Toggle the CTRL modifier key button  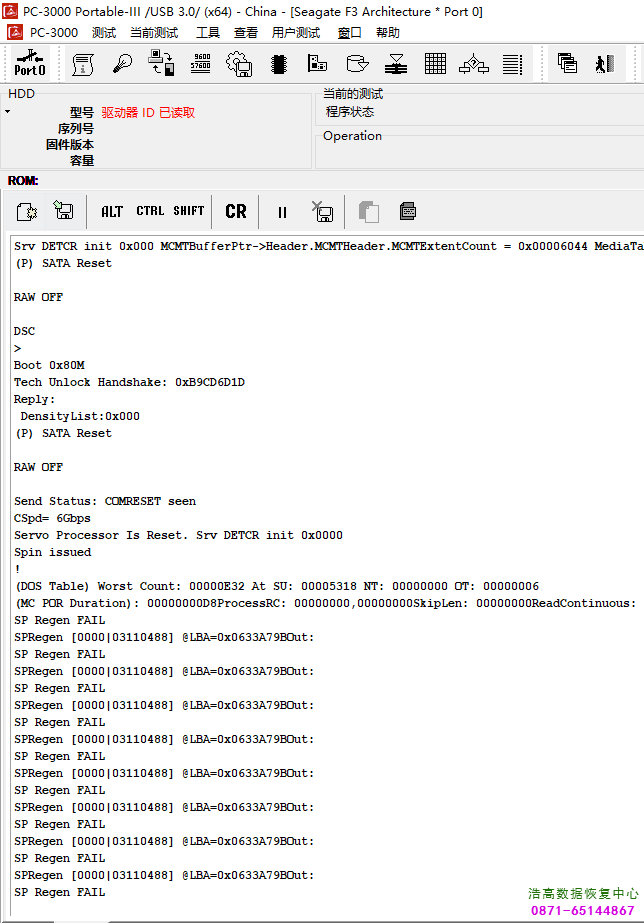[x=150, y=211]
